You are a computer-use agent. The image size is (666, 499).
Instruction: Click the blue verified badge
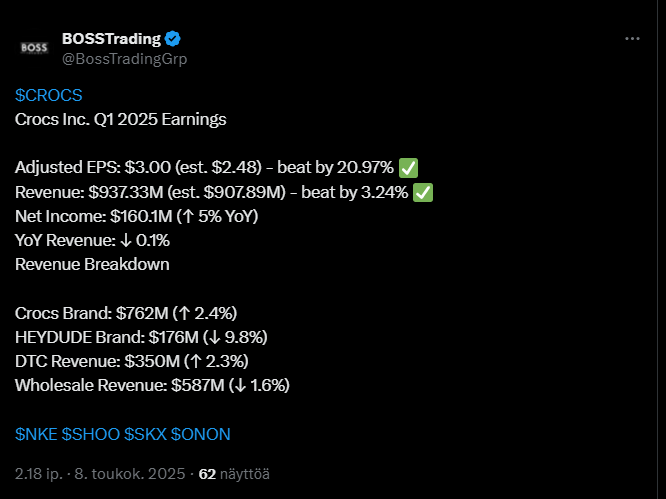point(173,39)
